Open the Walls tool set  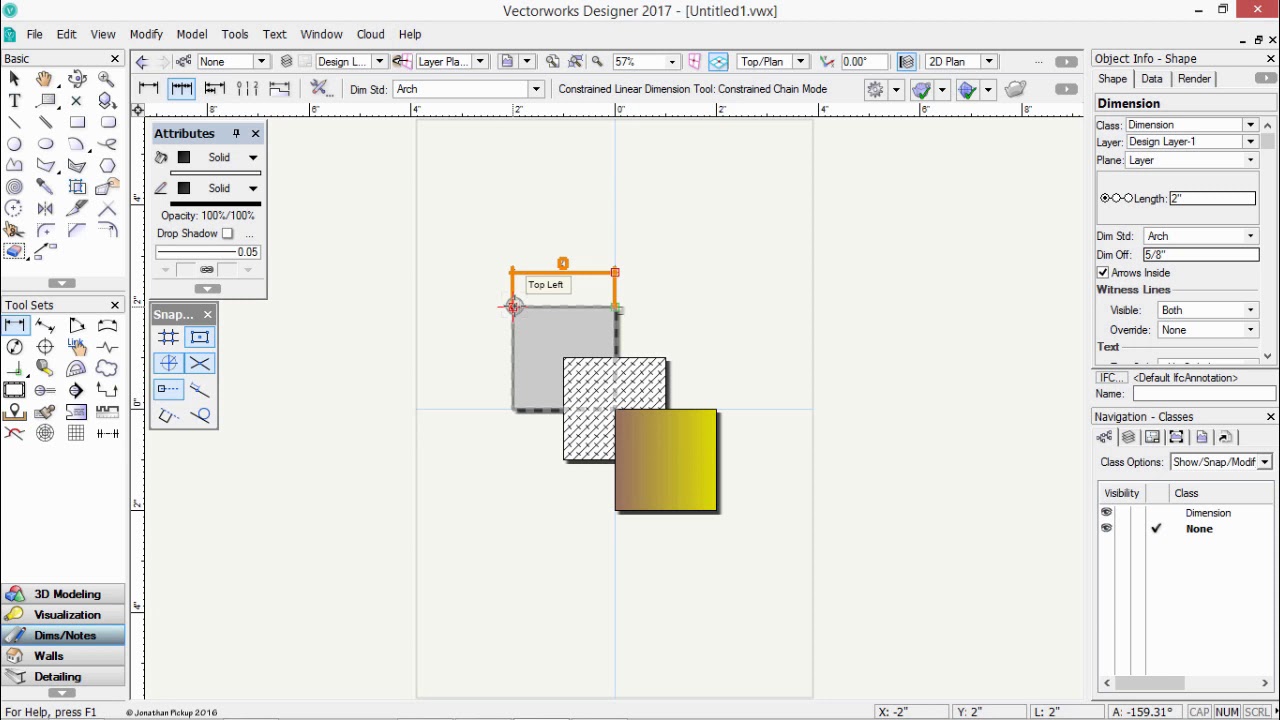pos(63,655)
